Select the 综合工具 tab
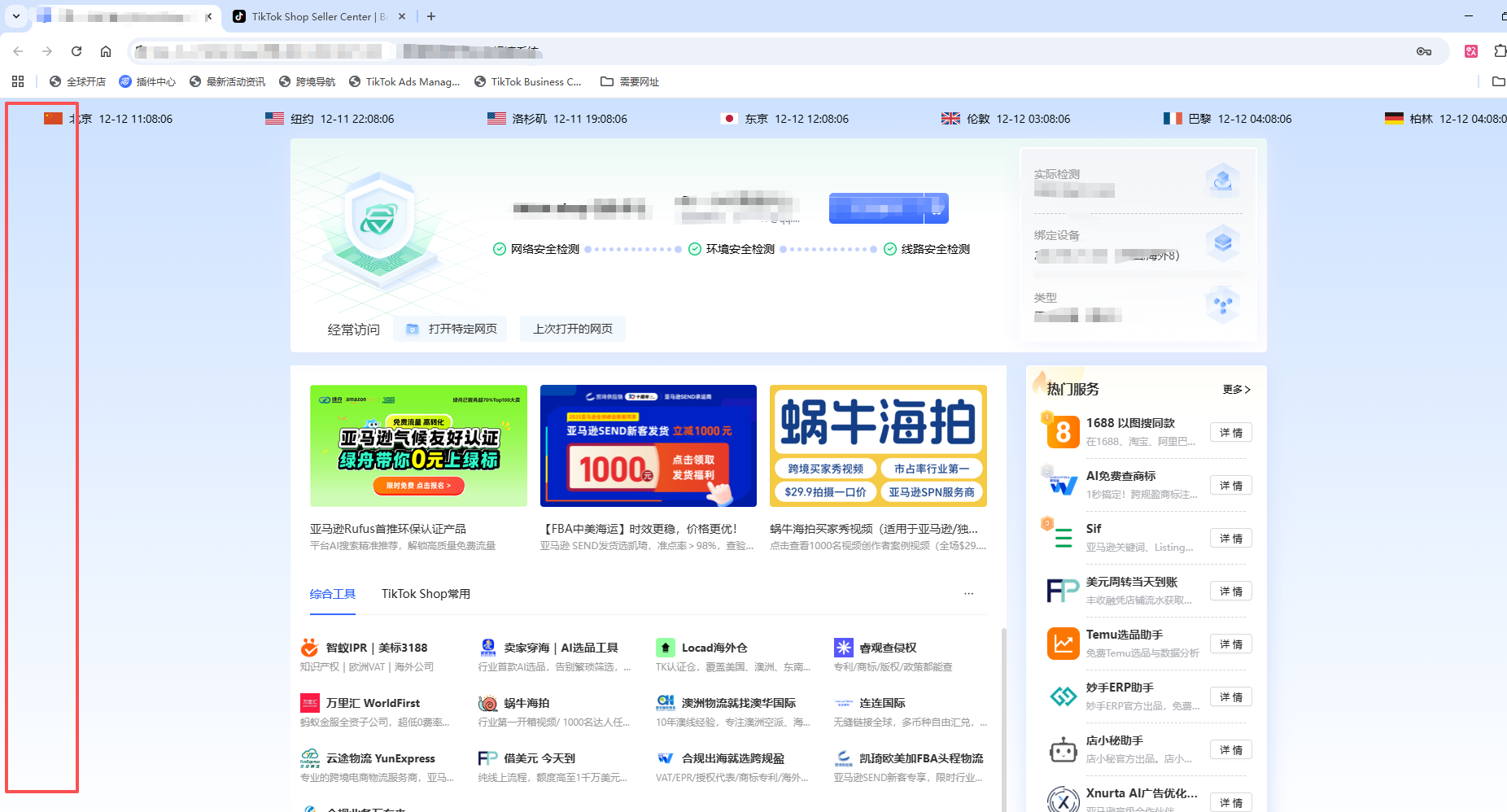Screen dimensions: 1507x812 click(333, 594)
